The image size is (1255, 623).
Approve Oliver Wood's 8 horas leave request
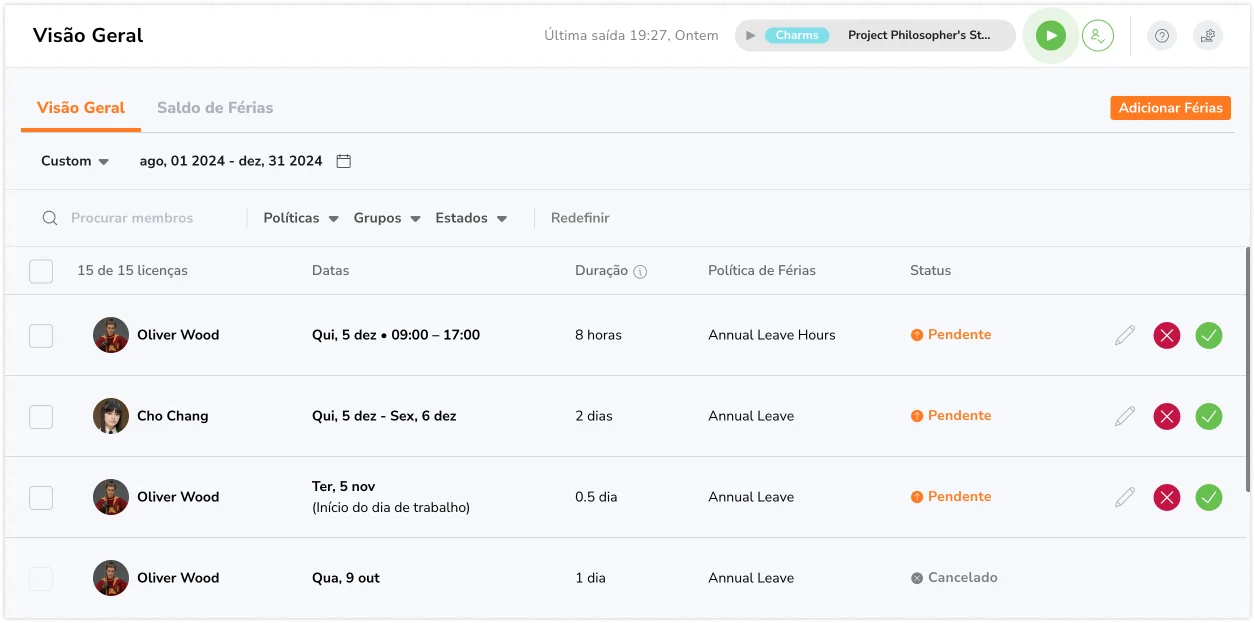click(1209, 335)
